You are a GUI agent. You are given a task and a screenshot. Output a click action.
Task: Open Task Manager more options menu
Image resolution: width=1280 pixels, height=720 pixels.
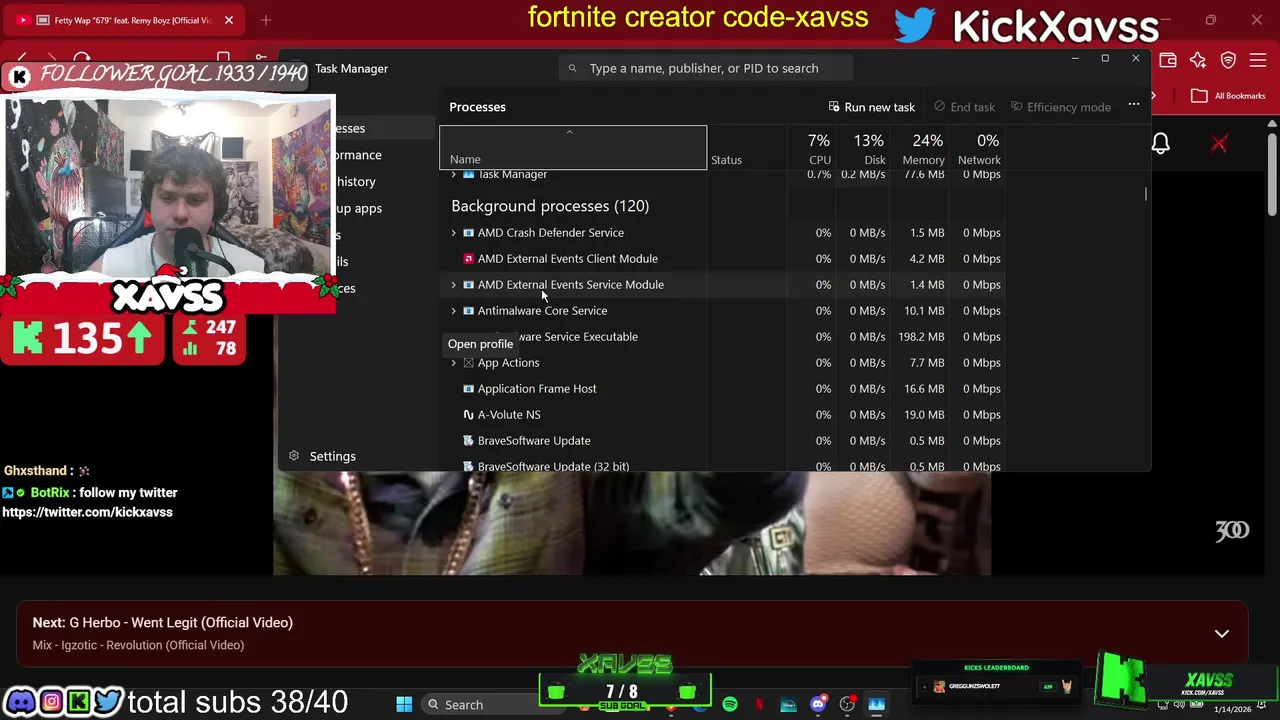[1134, 106]
